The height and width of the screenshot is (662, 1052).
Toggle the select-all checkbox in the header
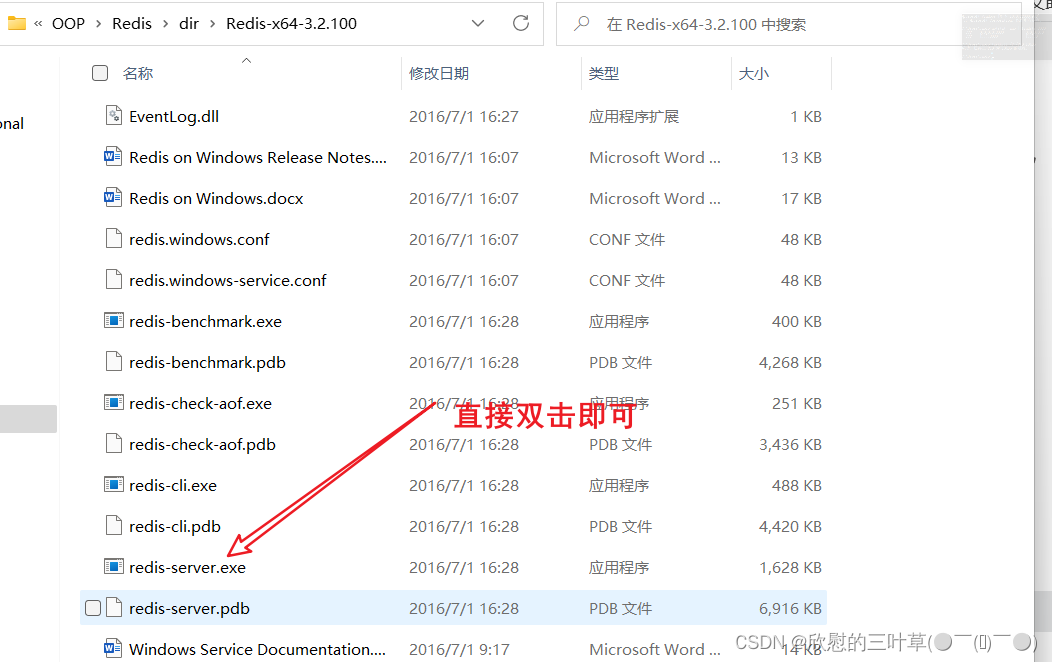100,73
